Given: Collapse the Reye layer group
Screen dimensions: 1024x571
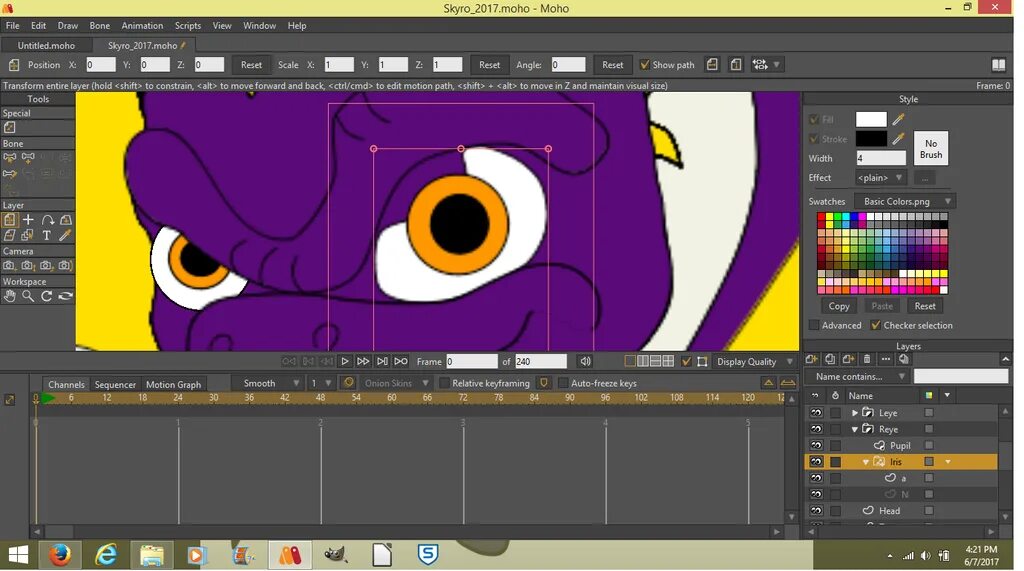Looking at the screenshot, I should 854,429.
